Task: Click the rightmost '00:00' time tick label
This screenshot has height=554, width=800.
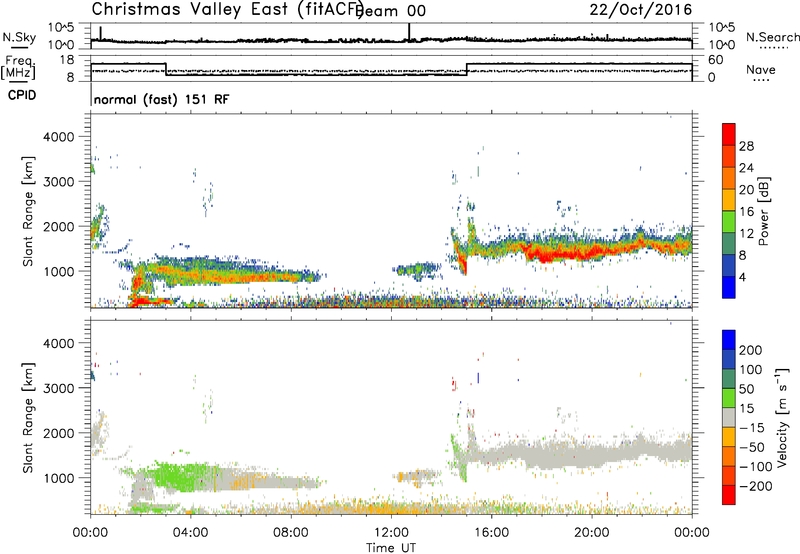Action: tap(692, 533)
